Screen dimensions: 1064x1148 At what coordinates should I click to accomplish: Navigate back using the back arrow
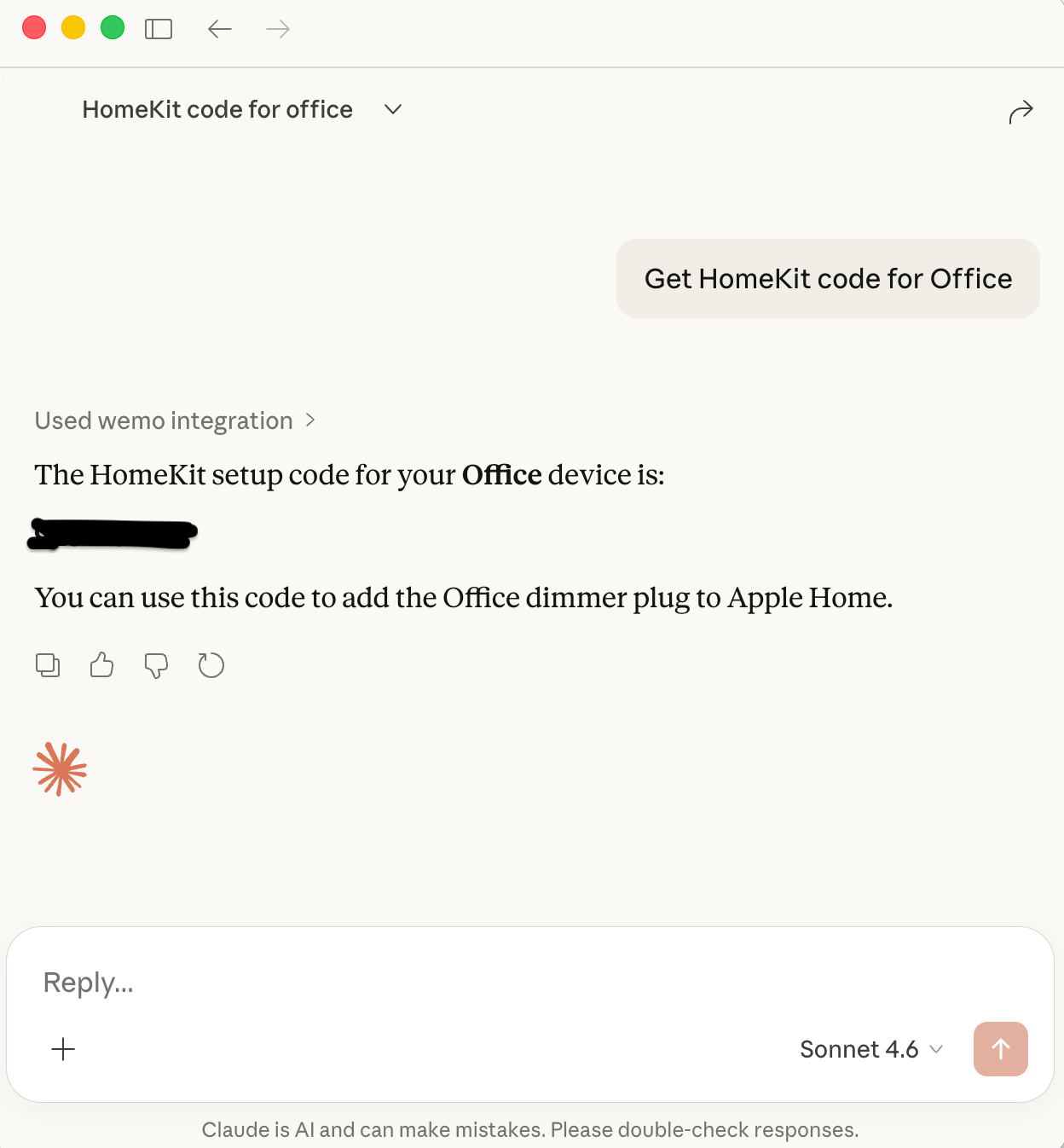(x=219, y=28)
